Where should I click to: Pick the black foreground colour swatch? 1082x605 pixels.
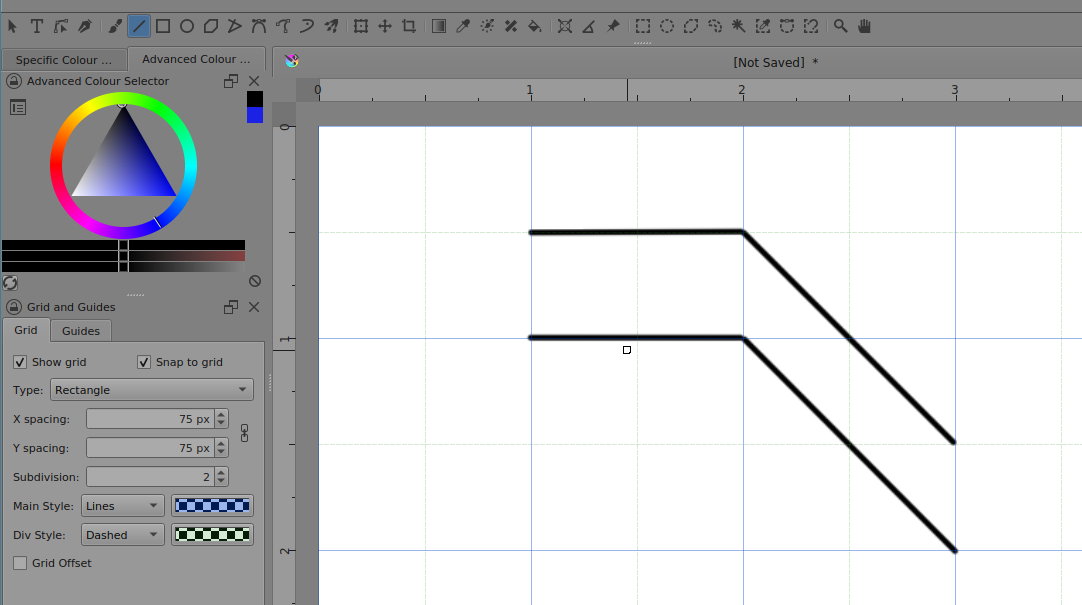(x=255, y=99)
